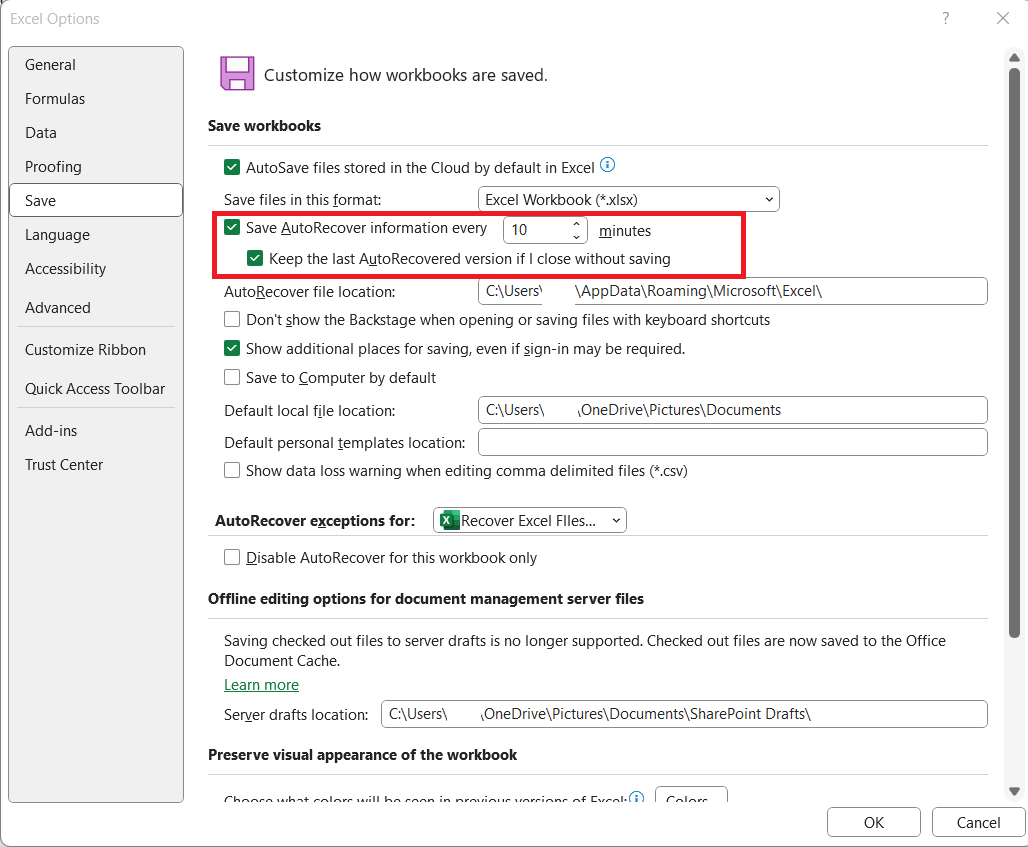Select the Add-ins category
Screen dimensions: 1028x847
click(x=96, y=431)
